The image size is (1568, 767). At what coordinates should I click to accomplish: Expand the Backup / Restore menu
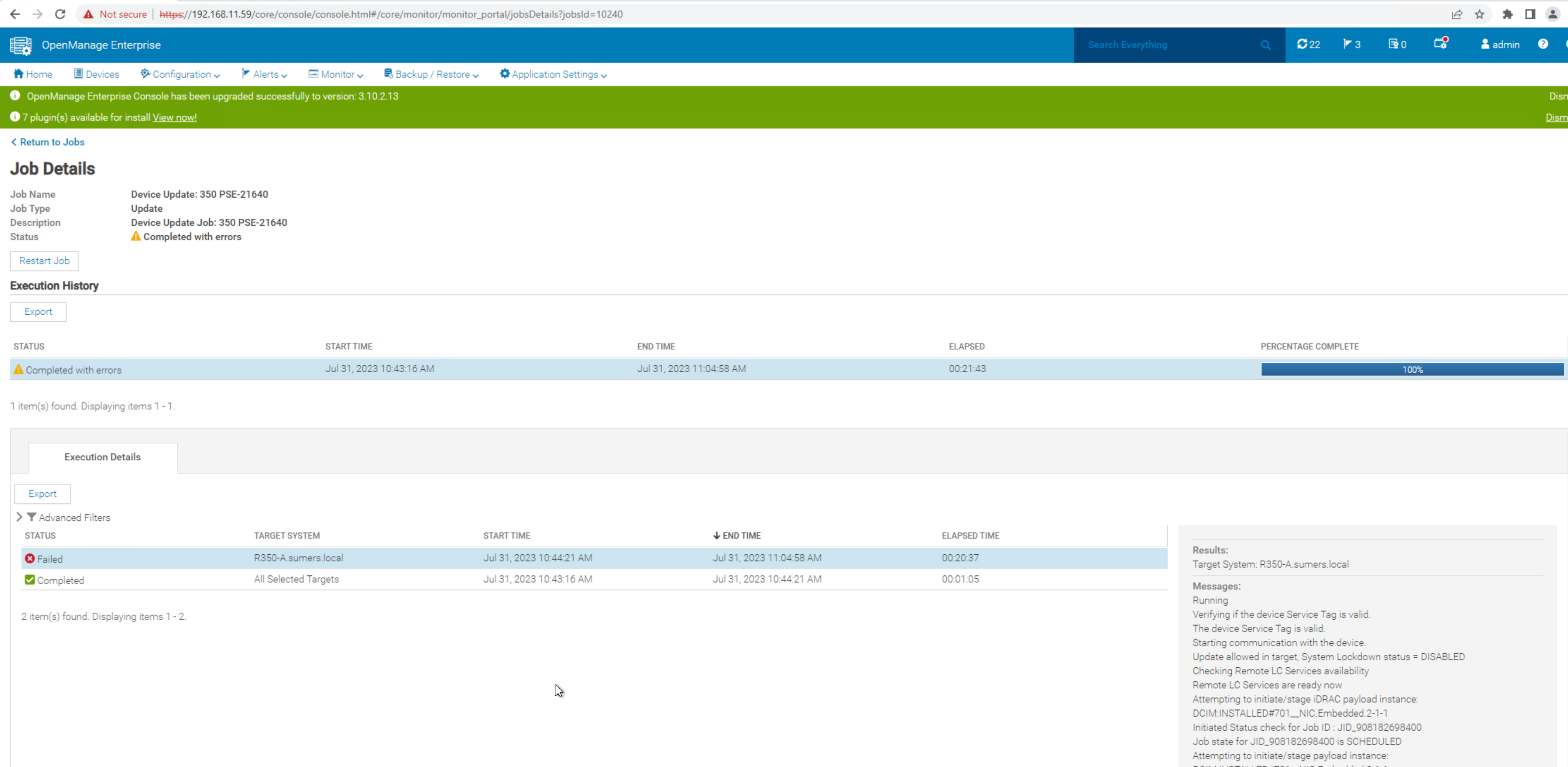431,74
